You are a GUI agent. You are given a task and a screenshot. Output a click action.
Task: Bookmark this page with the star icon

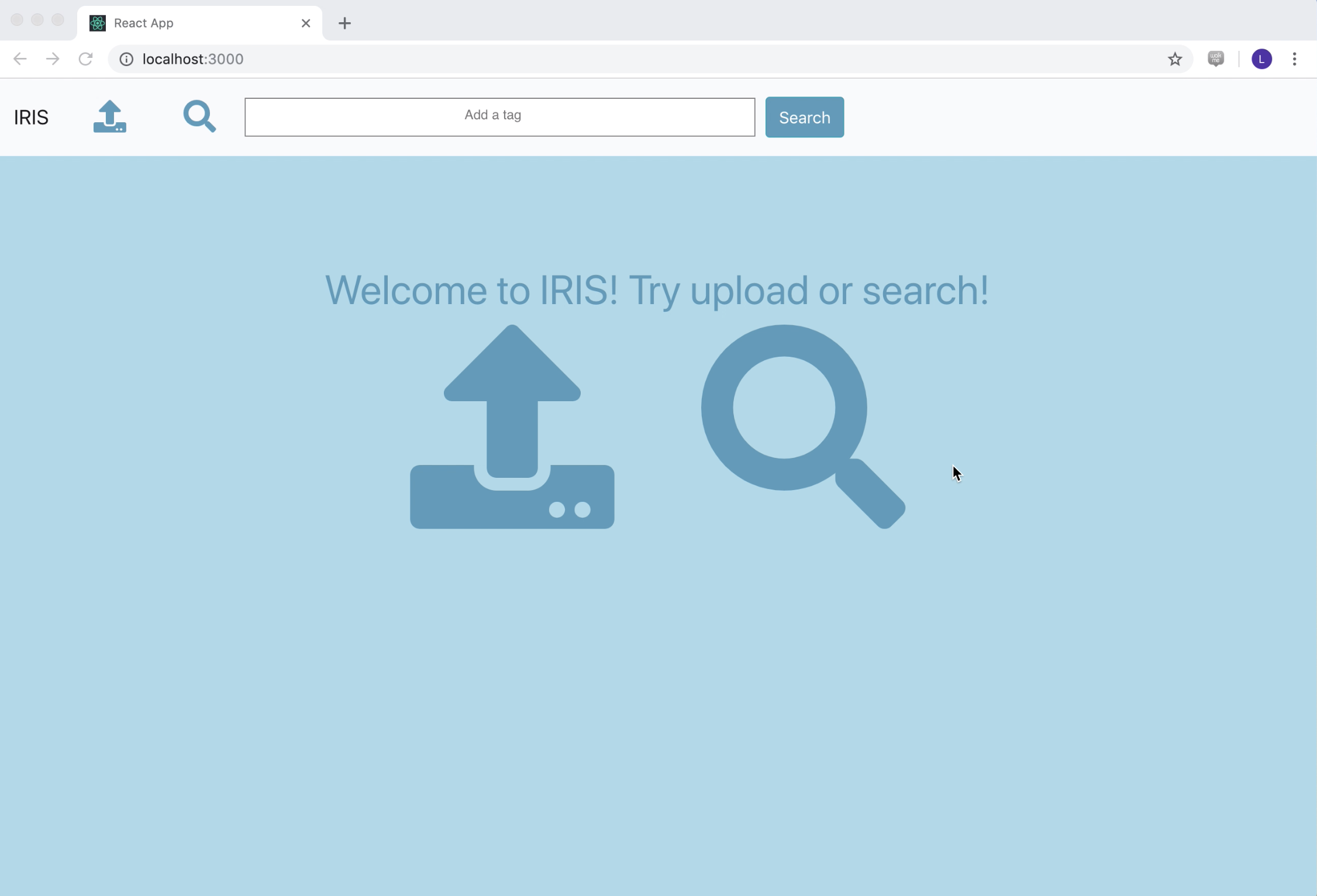[1175, 59]
